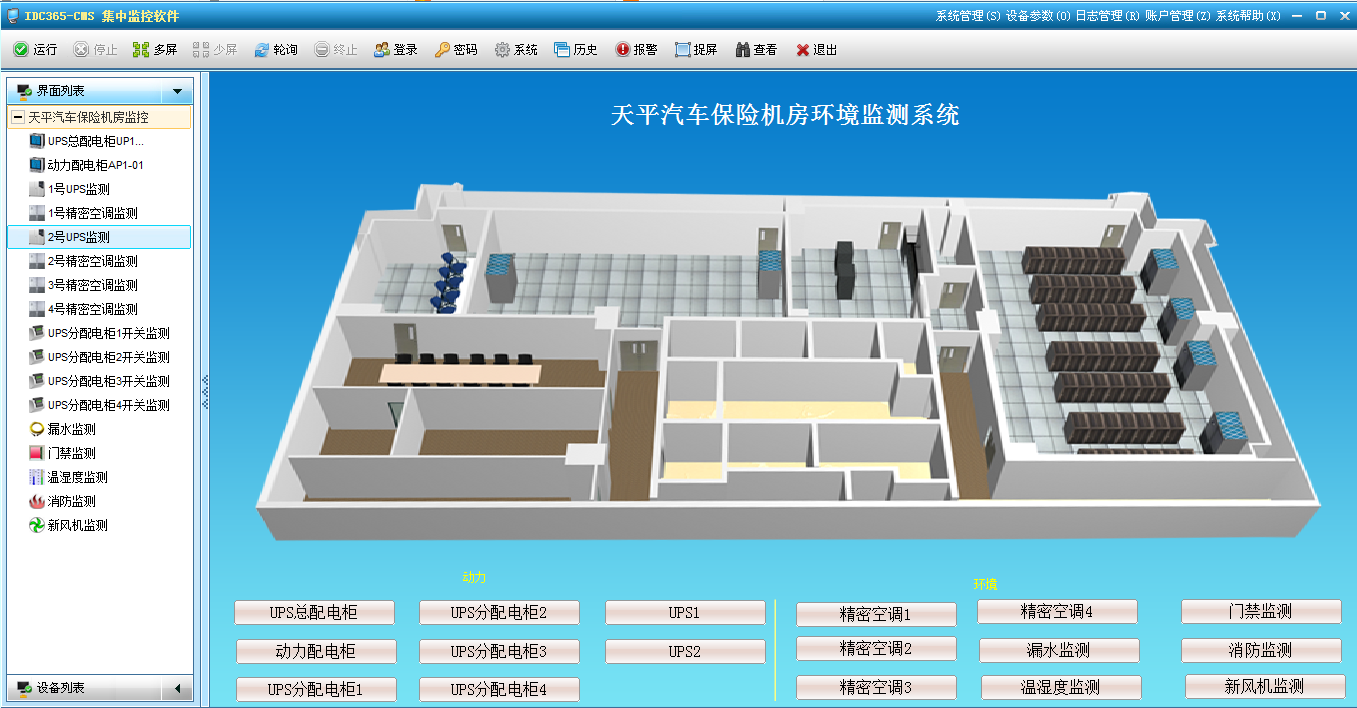This screenshot has width=1357, height=708.
Task: Click the 精密空调2 button
Action: (x=876, y=648)
